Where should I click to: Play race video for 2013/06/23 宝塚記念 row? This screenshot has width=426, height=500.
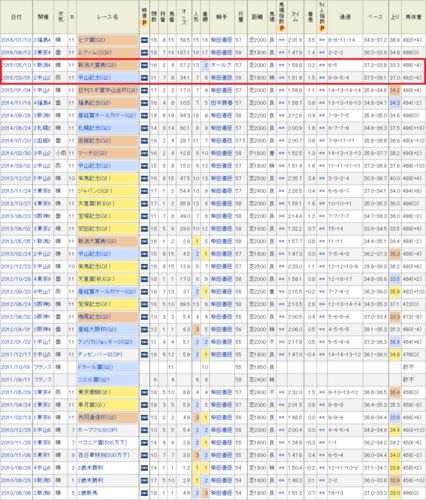[144, 216]
